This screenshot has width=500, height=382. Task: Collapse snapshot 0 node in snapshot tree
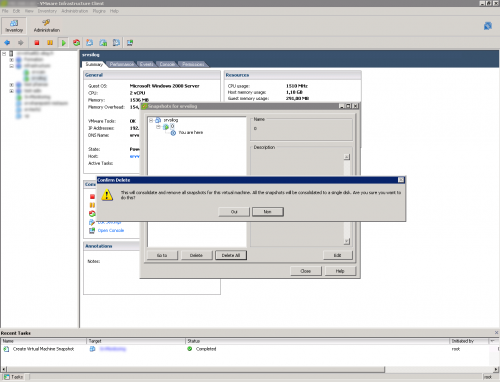[158, 127]
